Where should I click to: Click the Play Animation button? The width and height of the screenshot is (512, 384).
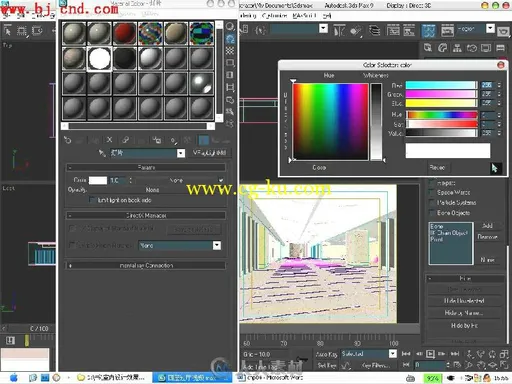tap(430, 354)
